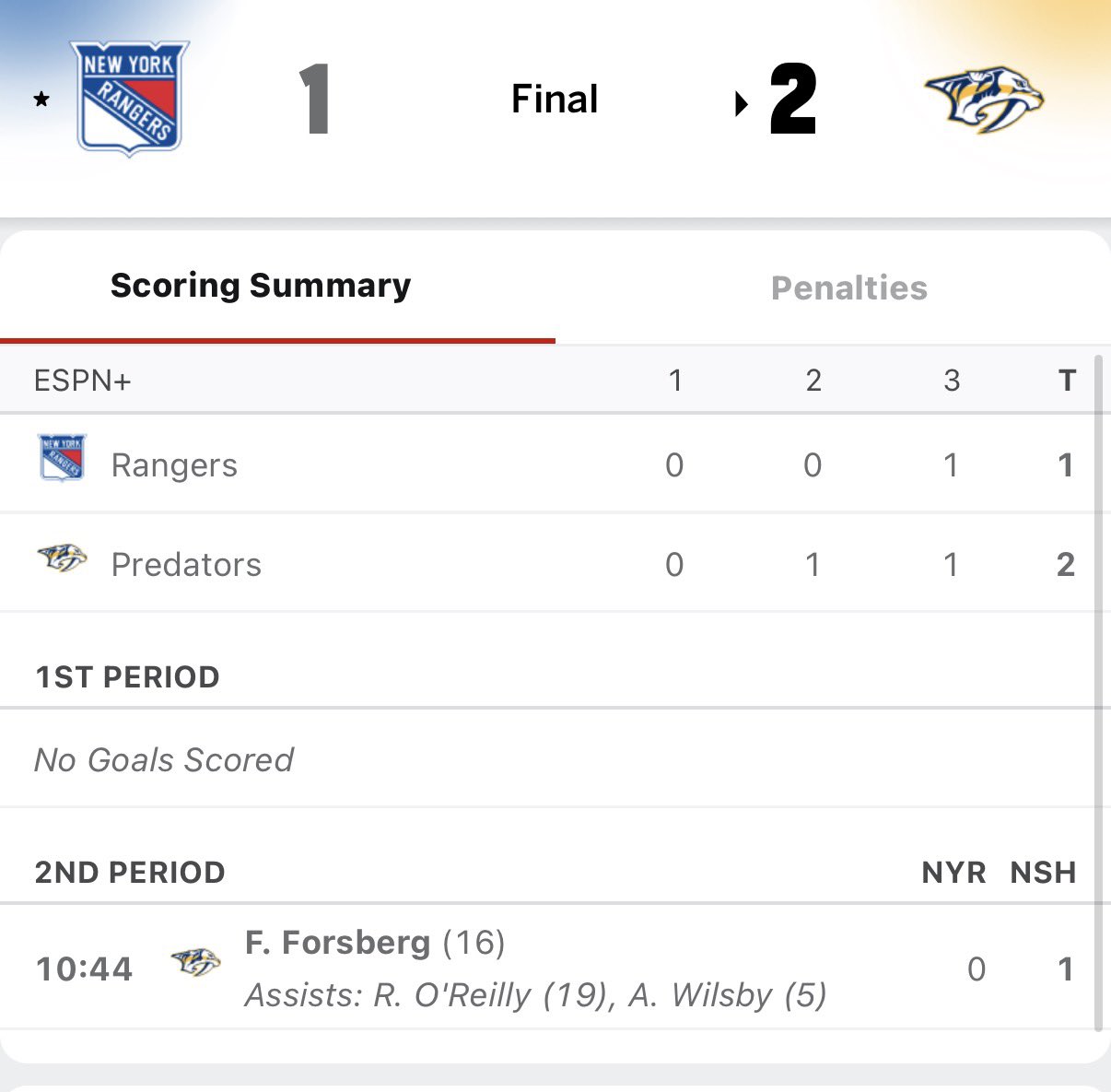The width and height of the screenshot is (1111, 1092).
Task: Click the winner arrow beside score 2
Action: pos(741,104)
